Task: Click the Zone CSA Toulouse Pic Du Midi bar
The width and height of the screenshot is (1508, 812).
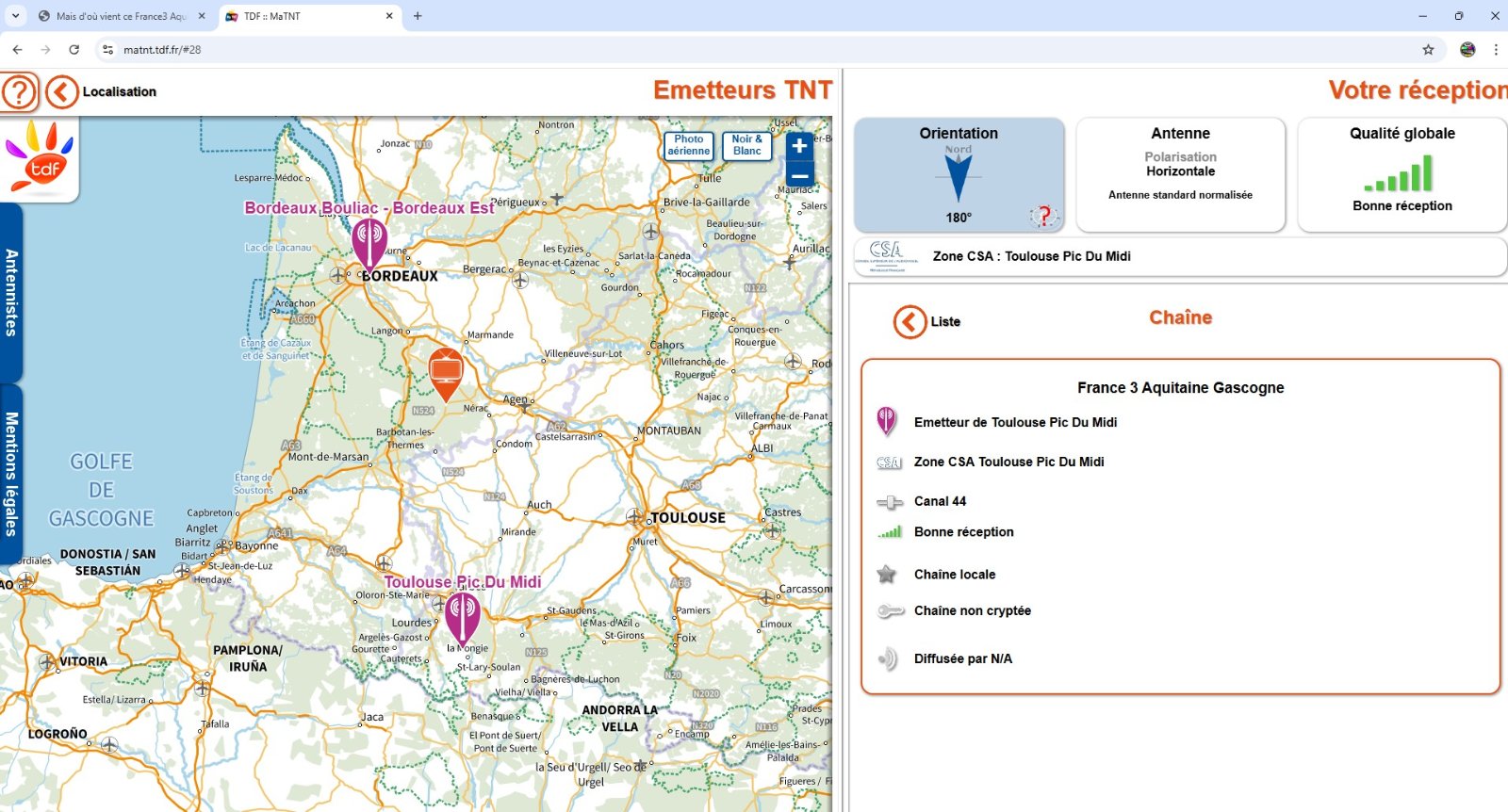Action: tap(1178, 256)
